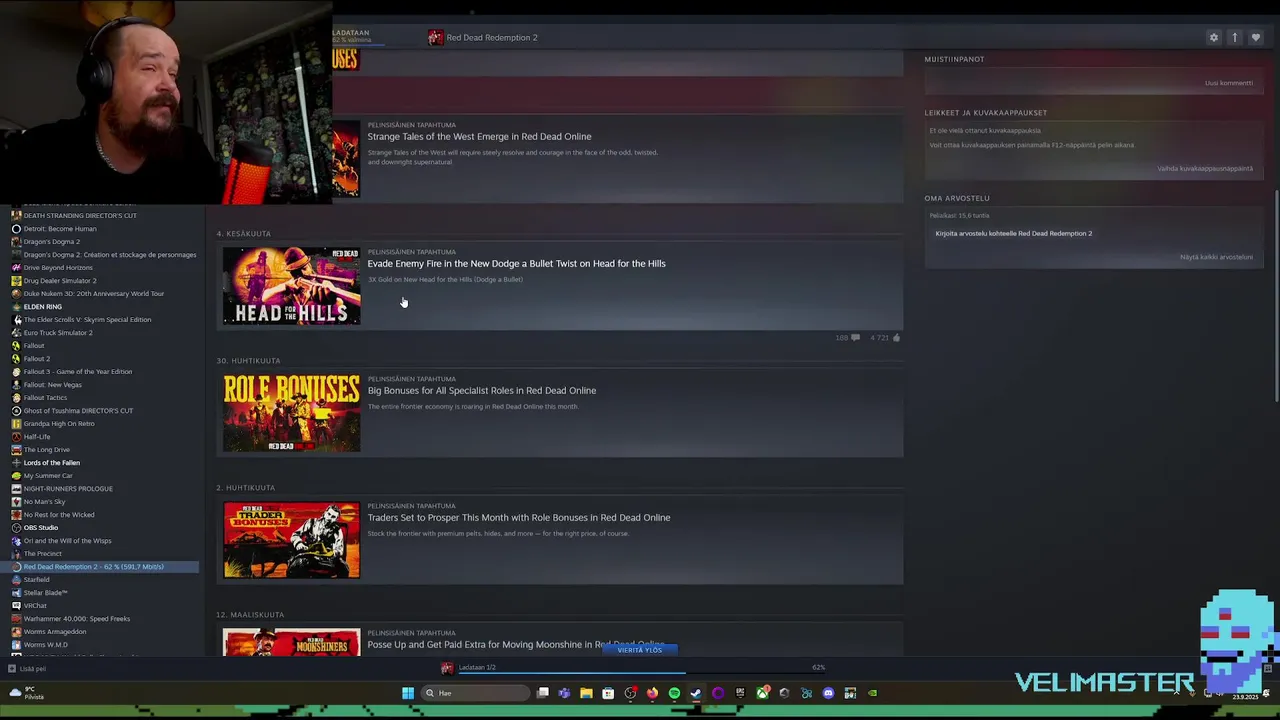This screenshot has width=1280, height=720.
Task: Click the Half-Life game icon in library list
Action: click(x=16, y=437)
